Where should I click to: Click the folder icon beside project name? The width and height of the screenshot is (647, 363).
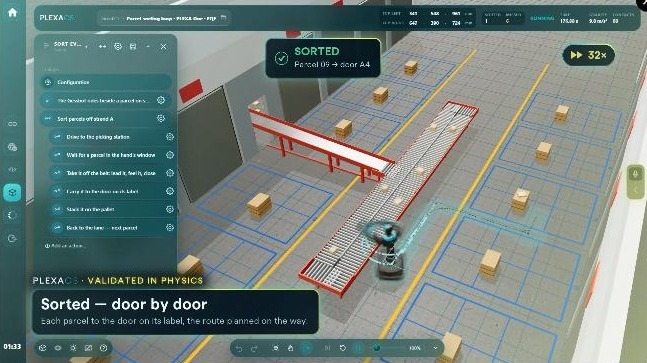[x=223, y=18]
